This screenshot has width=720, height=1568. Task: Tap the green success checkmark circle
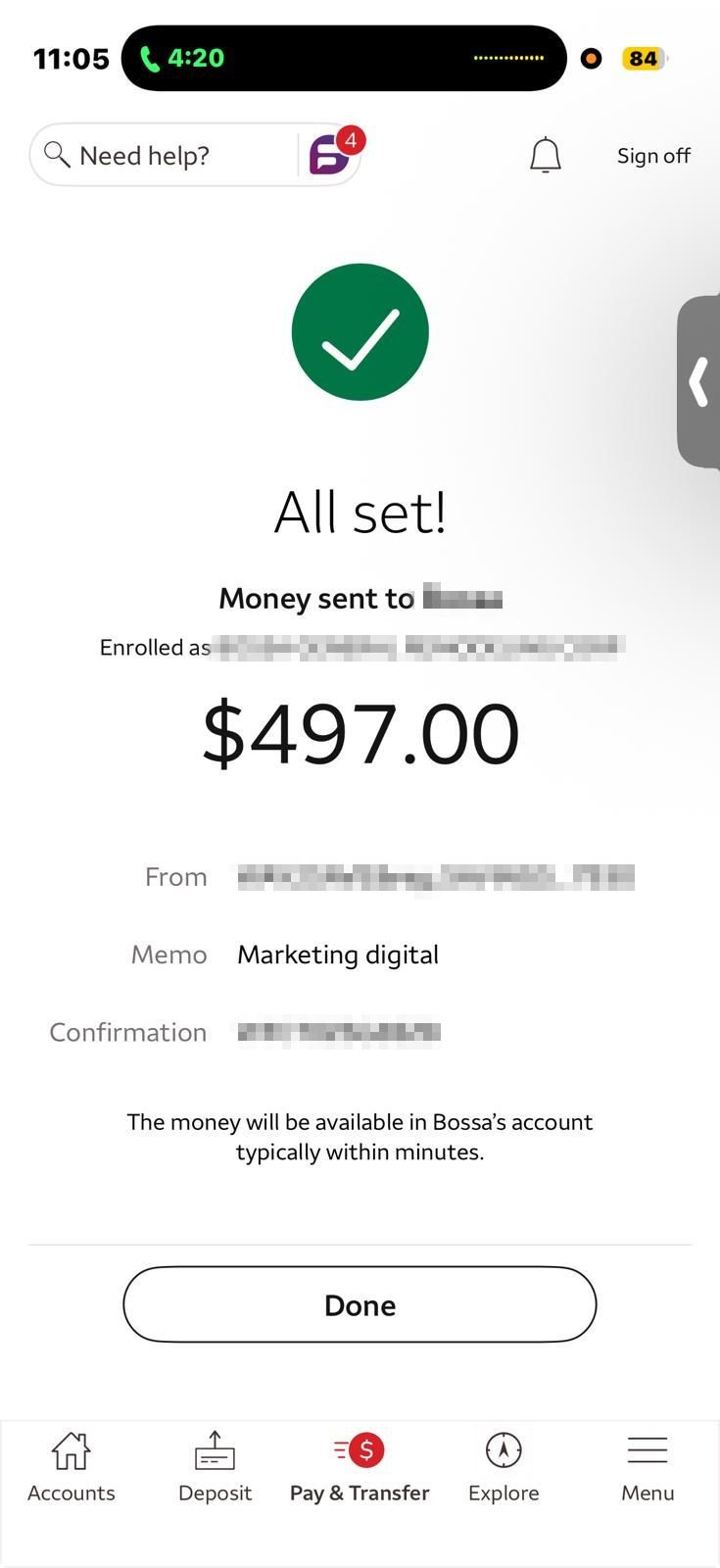[x=360, y=332]
